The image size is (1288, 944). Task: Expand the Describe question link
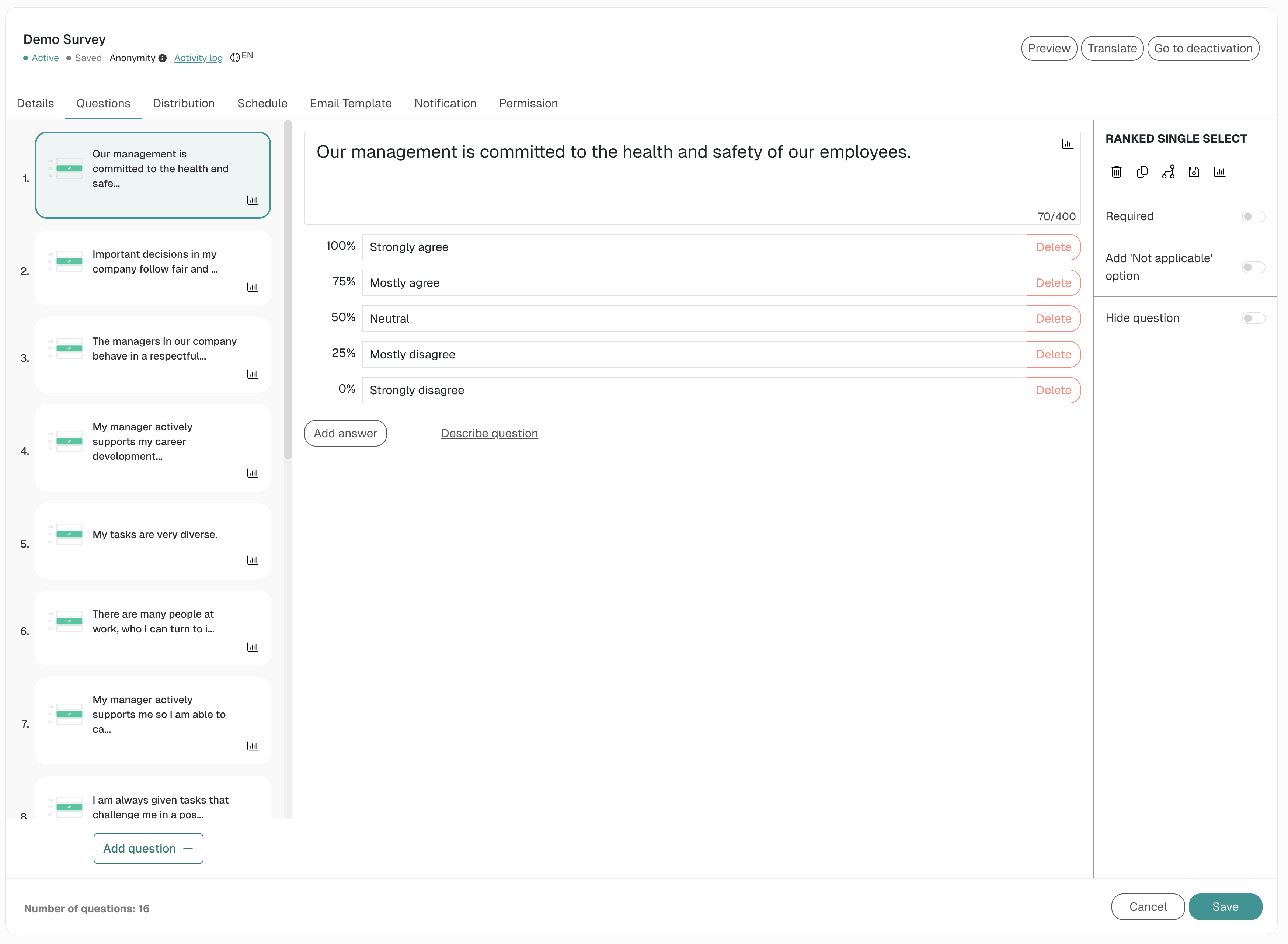click(x=490, y=434)
